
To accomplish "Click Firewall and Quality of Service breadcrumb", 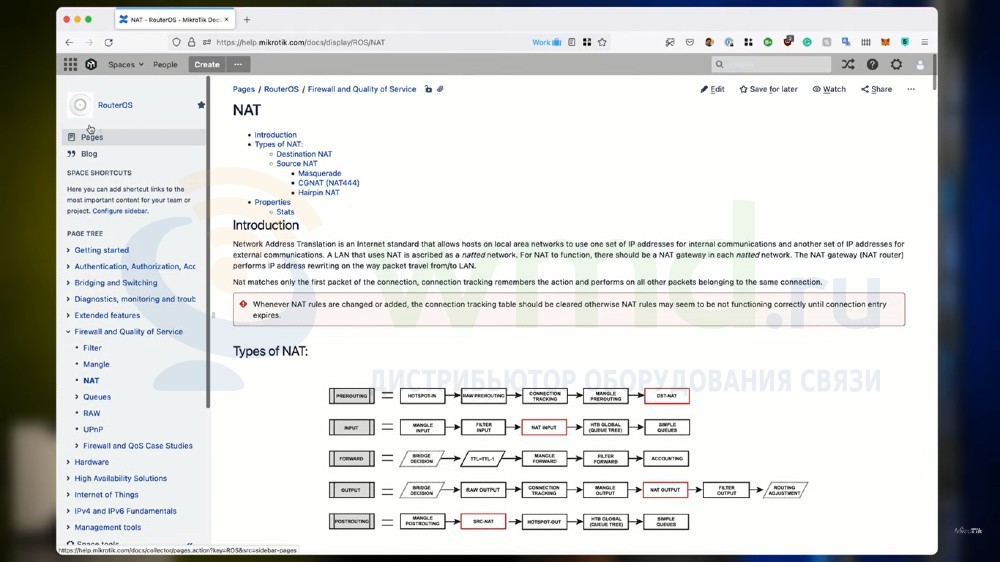I will pyautogui.click(x=362, y=89).
